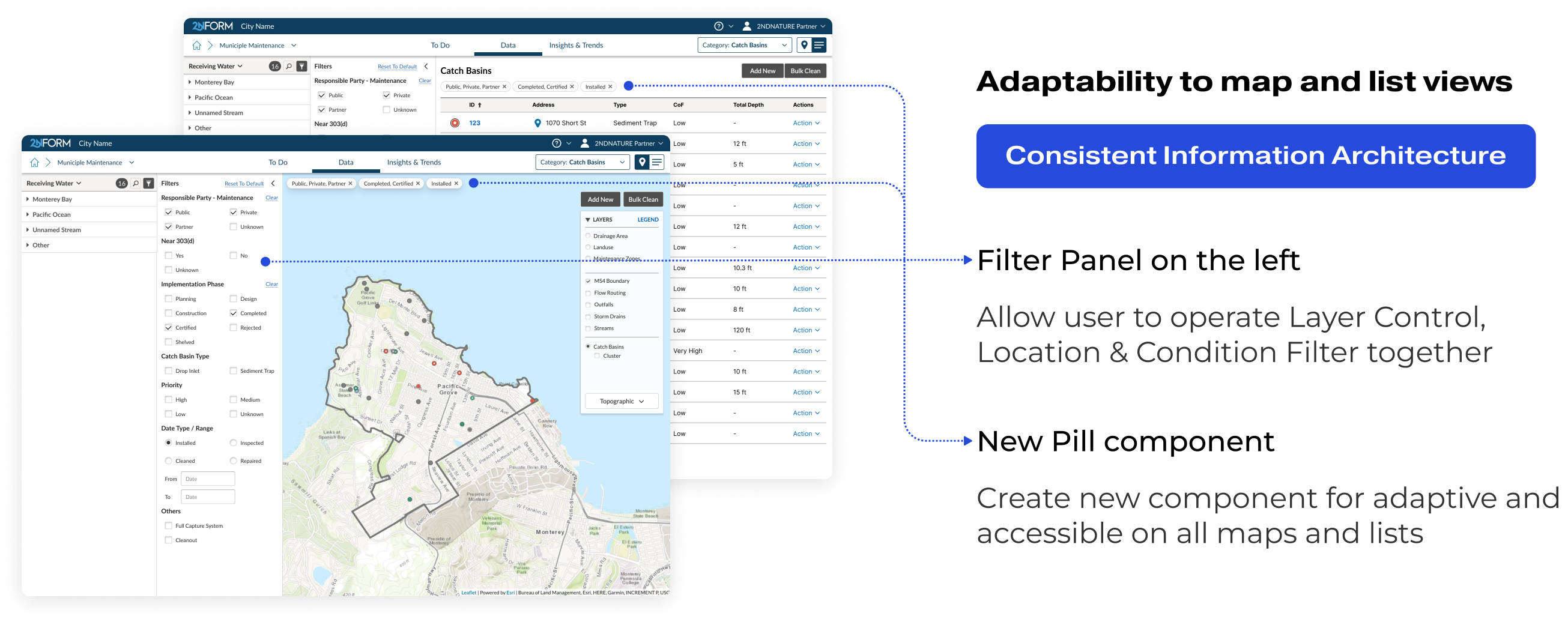The height and width of the screenshot is (622, 1568).
Task: Click the location pin beside 1070 Short St
Action: coord(537,123)
